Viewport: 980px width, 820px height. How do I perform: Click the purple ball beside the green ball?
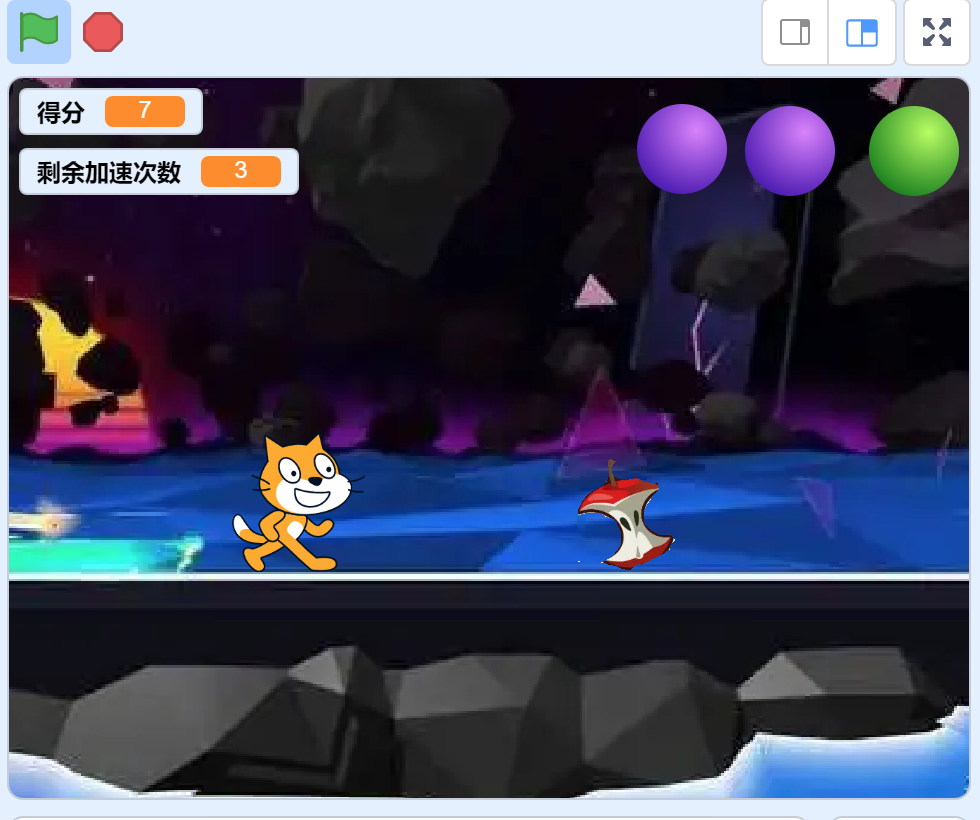point(790,151)
